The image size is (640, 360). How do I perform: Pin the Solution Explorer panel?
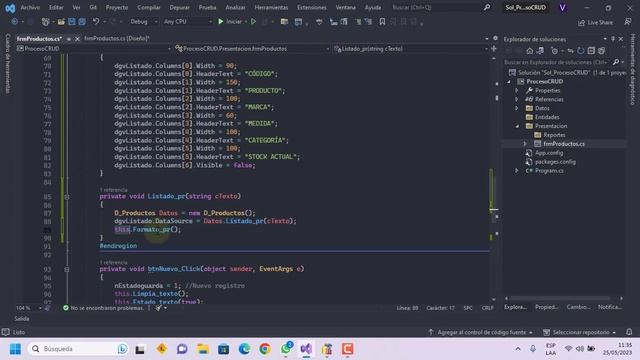point(613,39)
